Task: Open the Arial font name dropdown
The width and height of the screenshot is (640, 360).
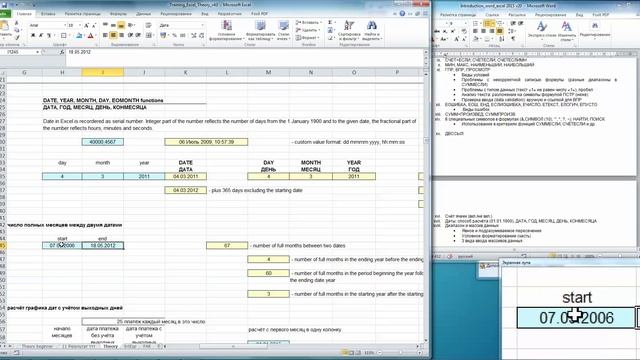Action: click(65, 25)
